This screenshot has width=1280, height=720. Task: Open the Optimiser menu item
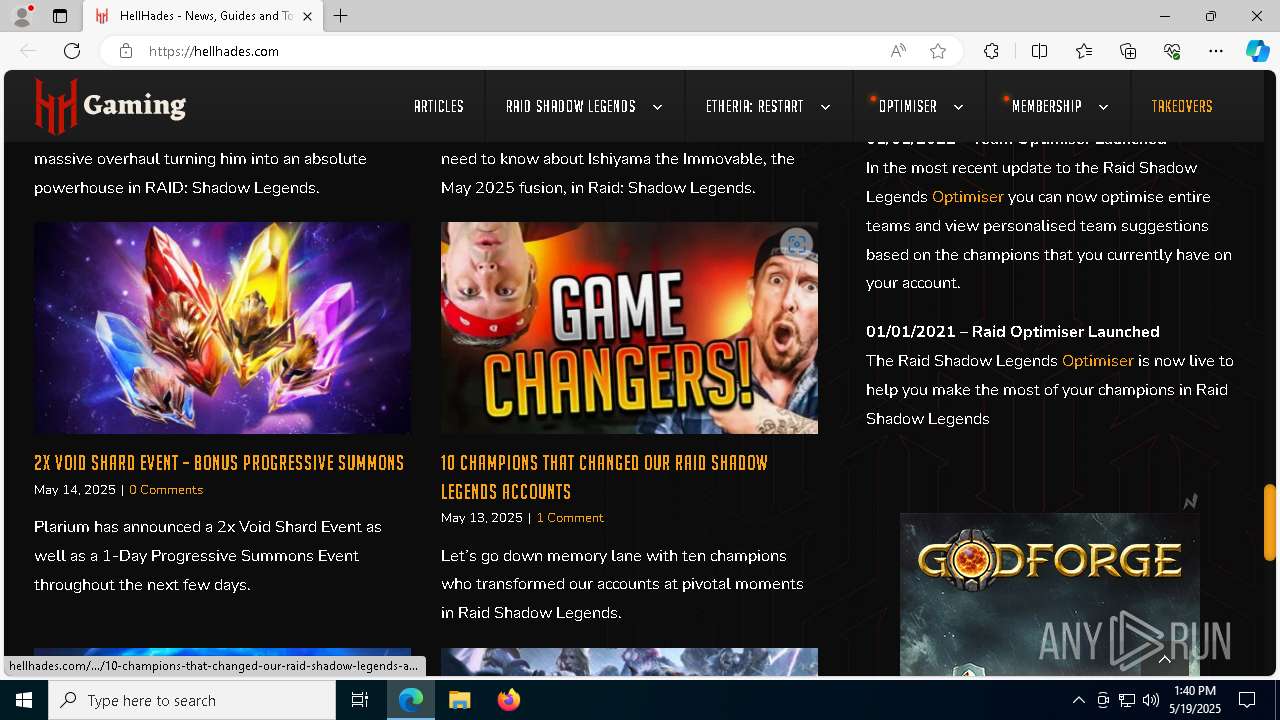pos(907,106)
